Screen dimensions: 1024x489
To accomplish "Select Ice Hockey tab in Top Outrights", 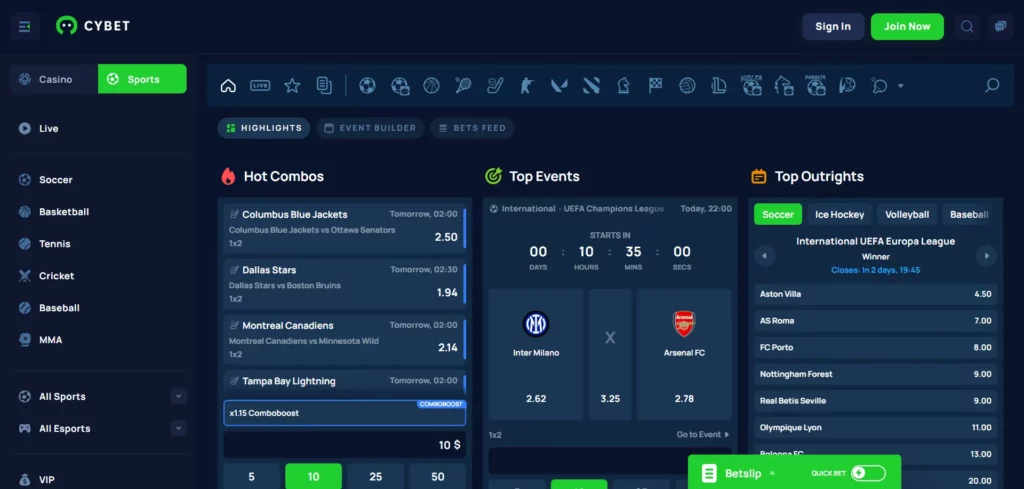I will [x=839, y=214].
